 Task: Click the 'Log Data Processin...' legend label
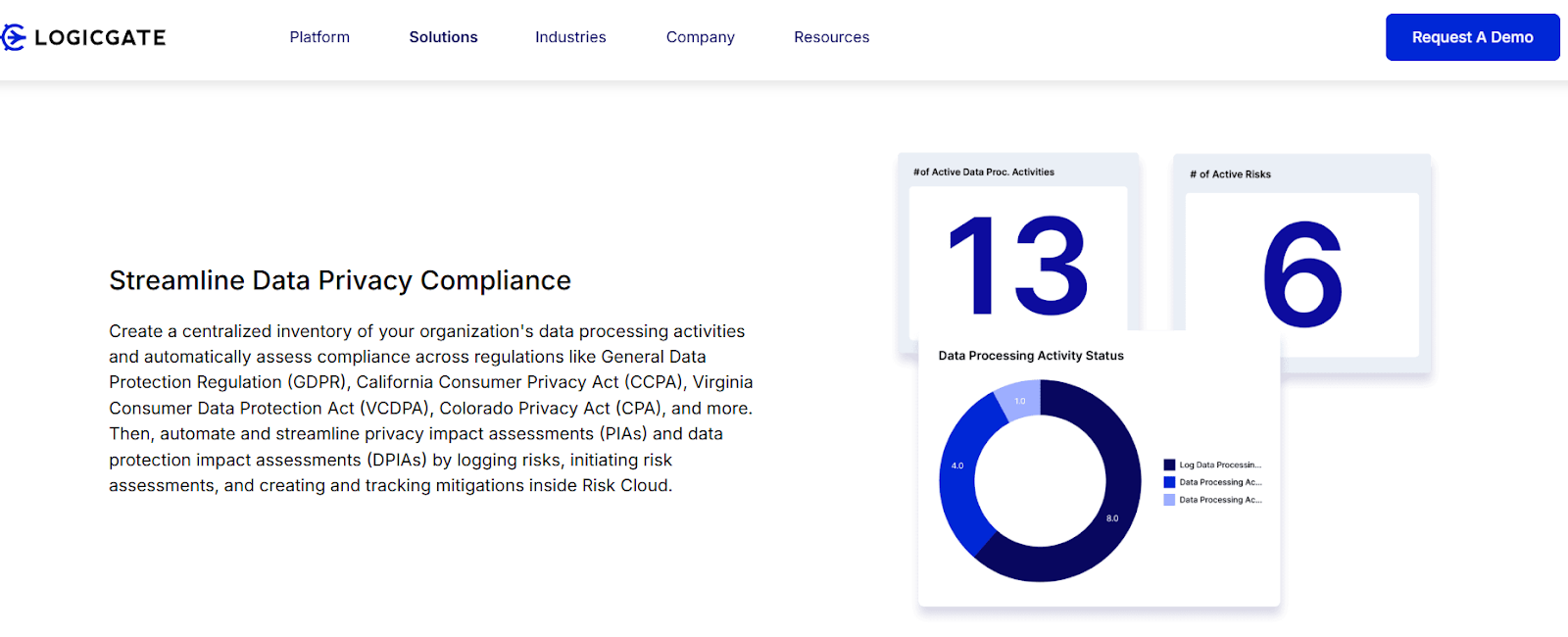pyautogui.click(x=1220, y=465)
